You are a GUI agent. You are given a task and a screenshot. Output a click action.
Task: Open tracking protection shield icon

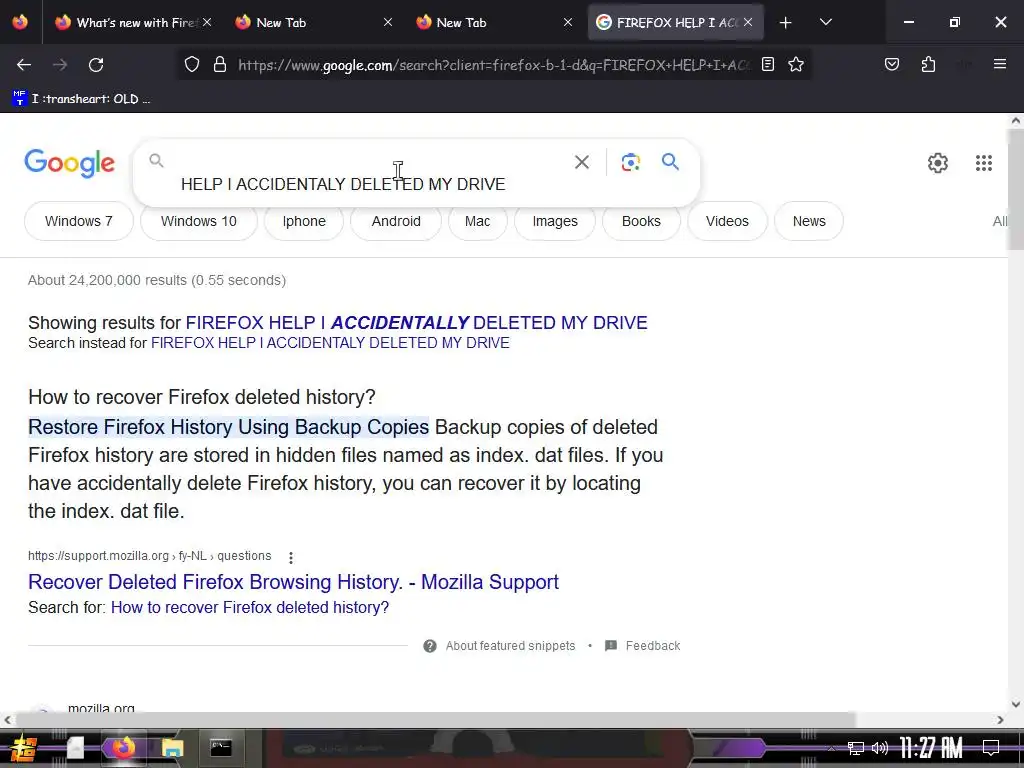pos(191,65)
